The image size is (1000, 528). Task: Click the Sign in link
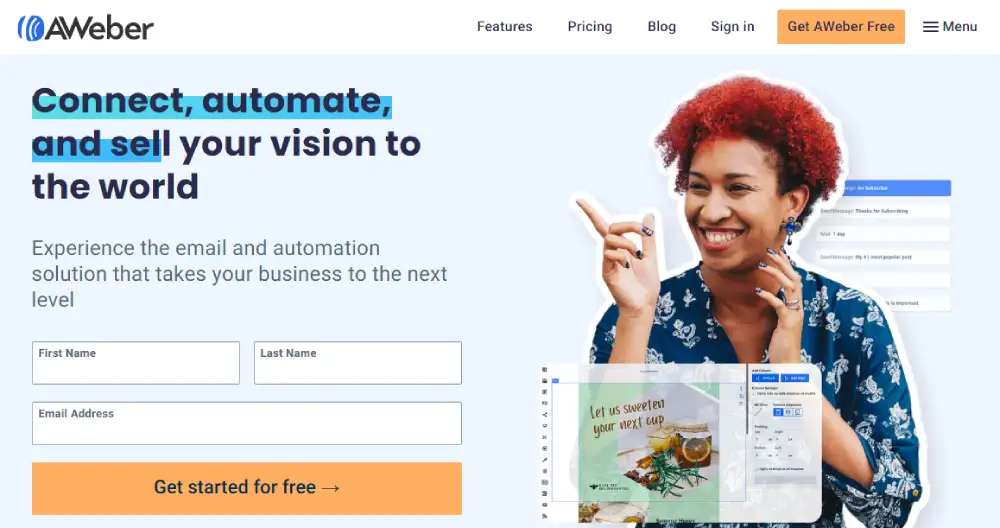tap(733, 27)
